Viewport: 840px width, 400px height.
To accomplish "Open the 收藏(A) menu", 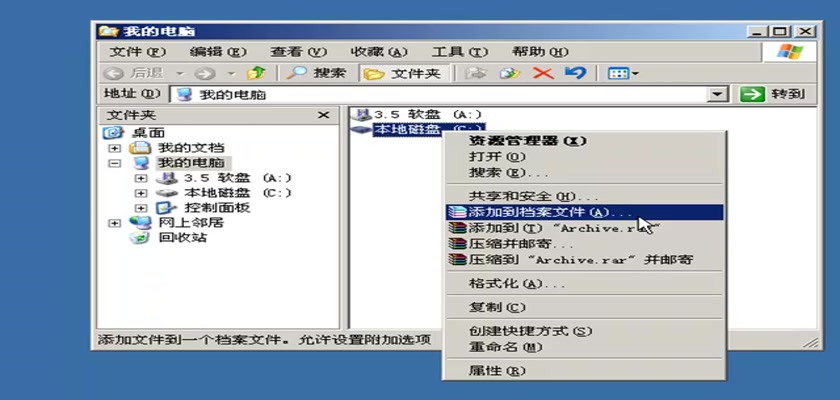I will click(379, 52).
